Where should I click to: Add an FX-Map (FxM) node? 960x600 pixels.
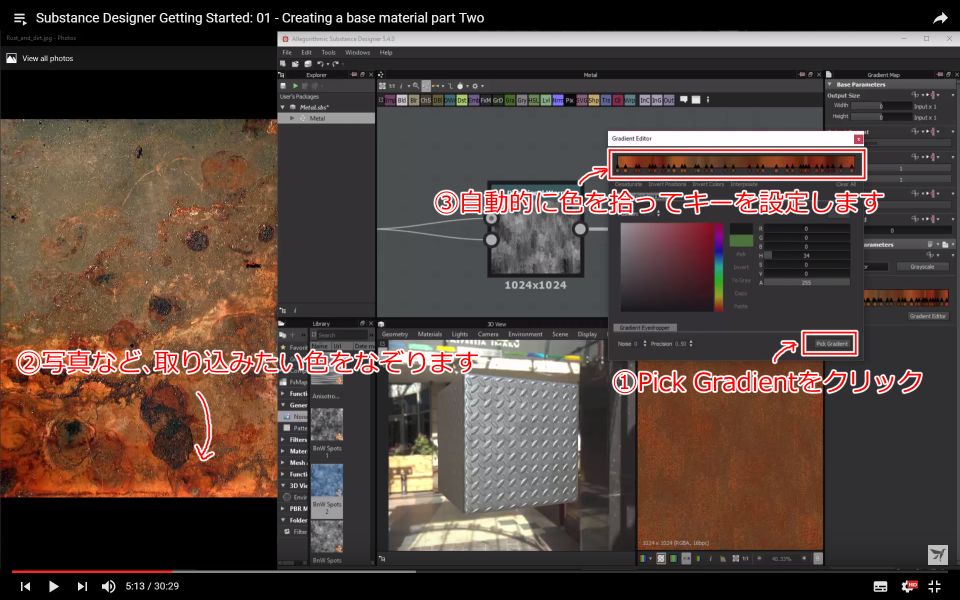tap(486, 100)
